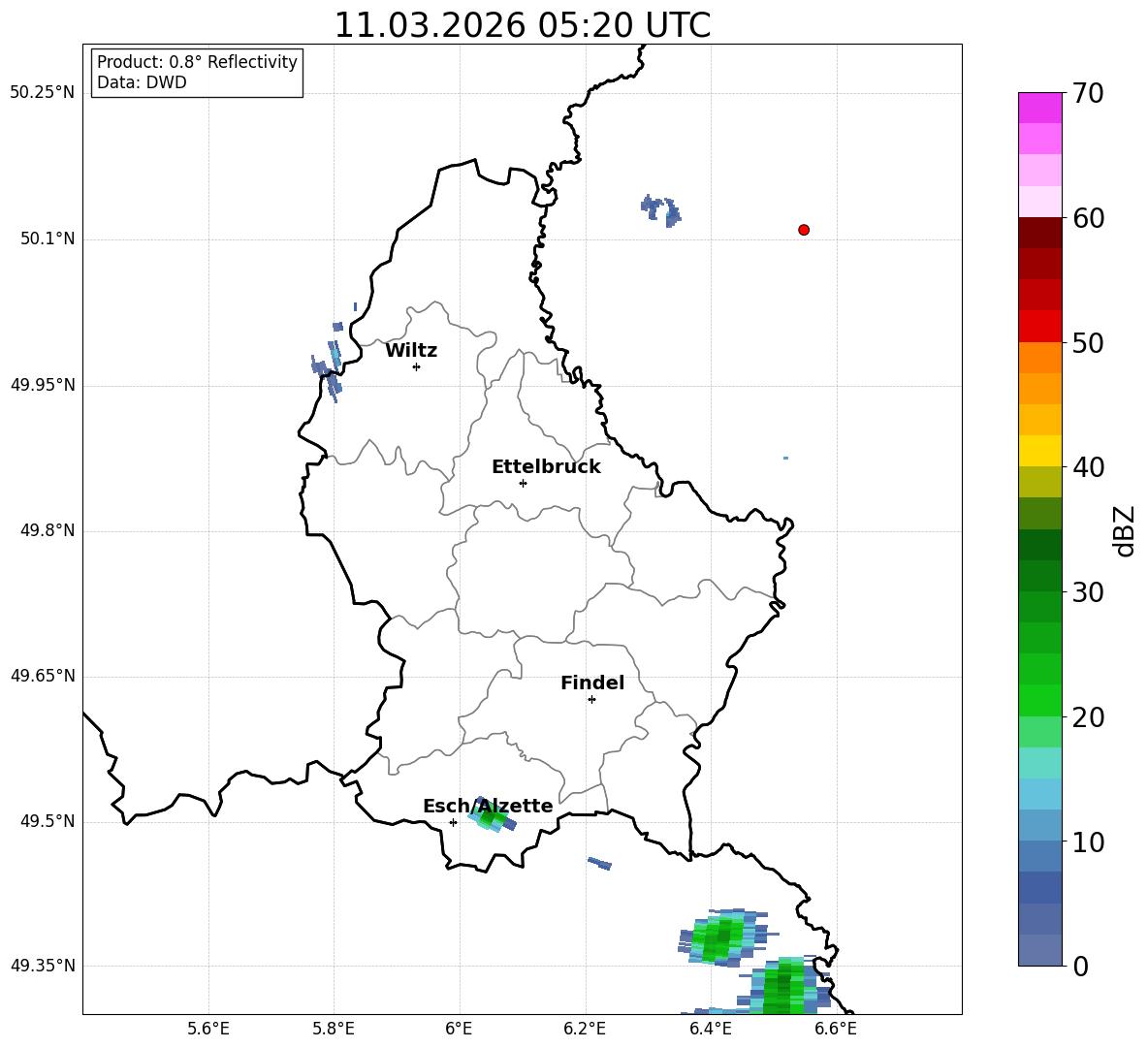Click the 49.95°N latitude label
Image resolution: width=1148 pixels, height=1048 pixels.
[x=43, y=385]
